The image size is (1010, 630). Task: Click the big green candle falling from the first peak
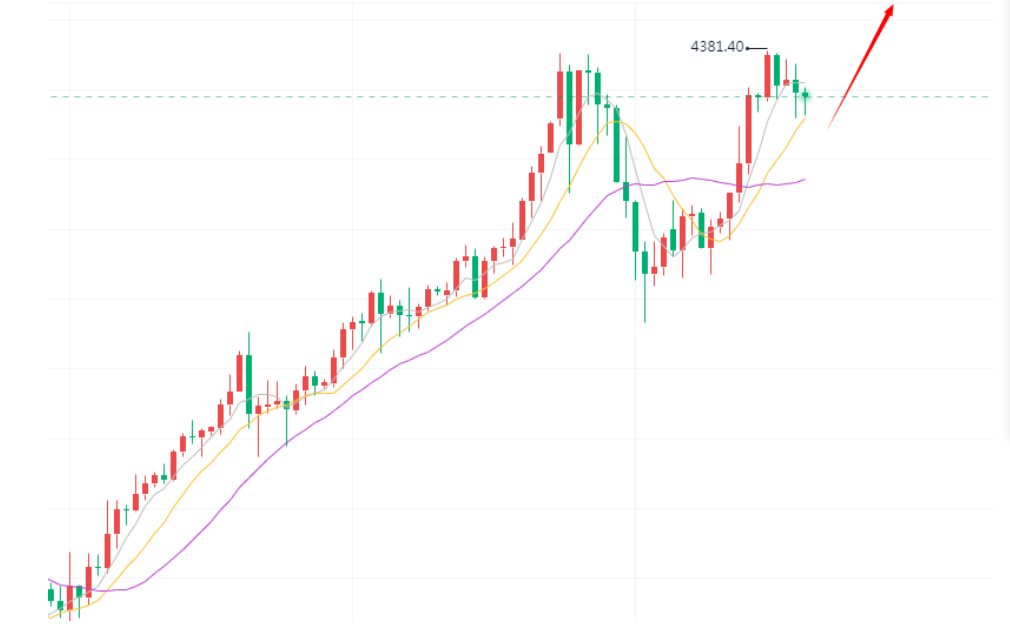tap(617, 145)
